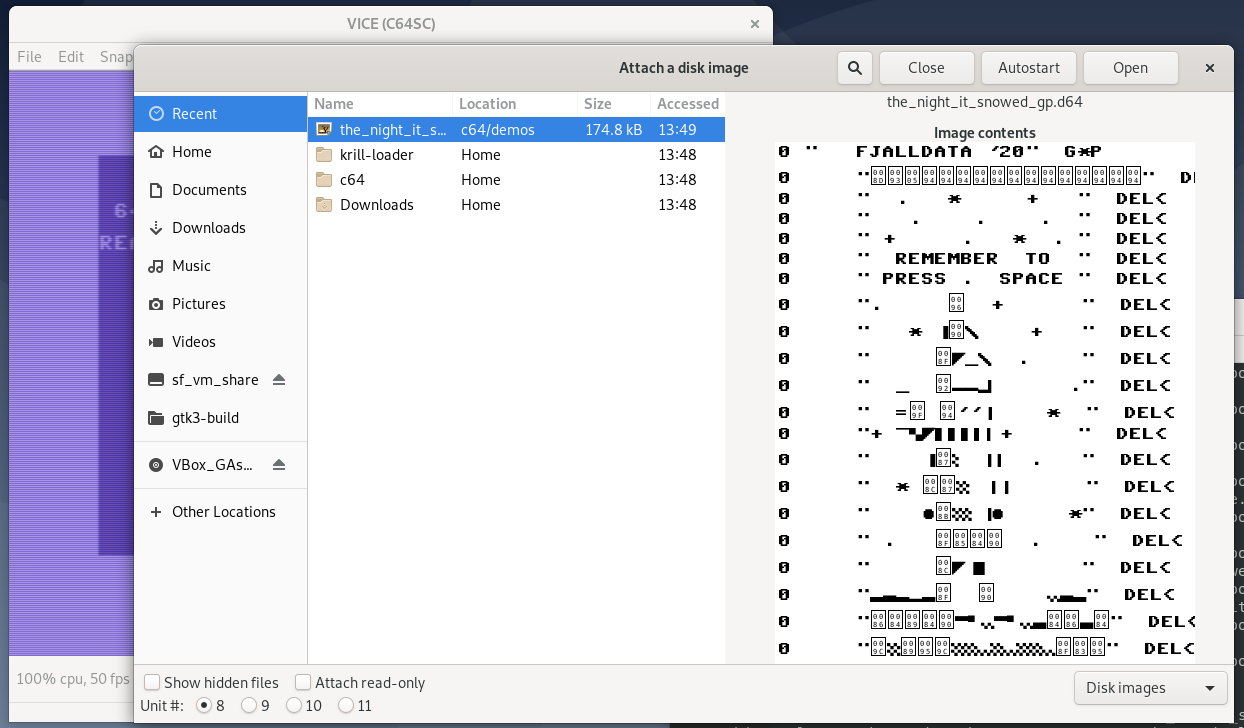Screen dimensions: 1244x728
Task: Enable Show hidden files
Action: 152,682
